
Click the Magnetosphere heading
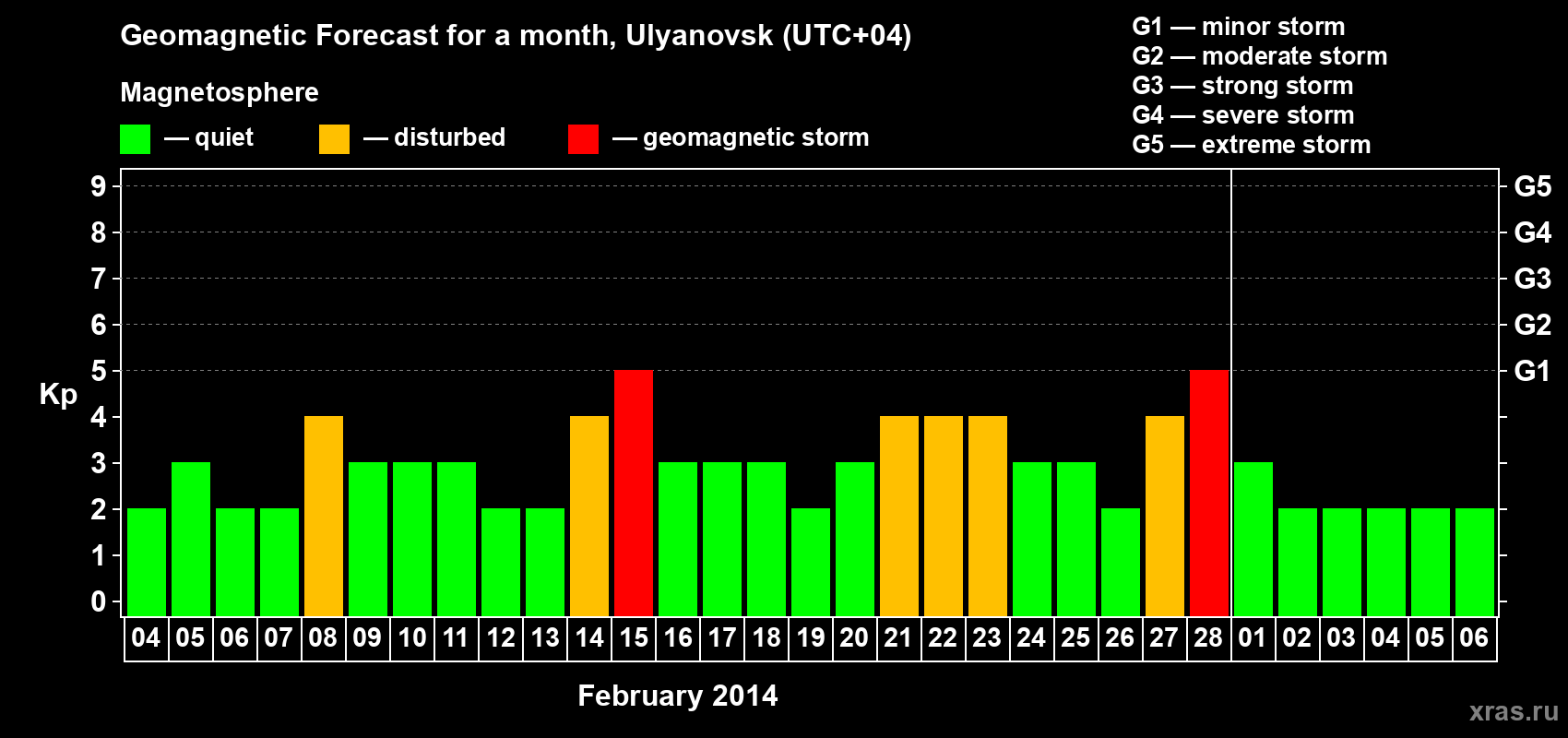pyautogui.click(x=220, y=92)
